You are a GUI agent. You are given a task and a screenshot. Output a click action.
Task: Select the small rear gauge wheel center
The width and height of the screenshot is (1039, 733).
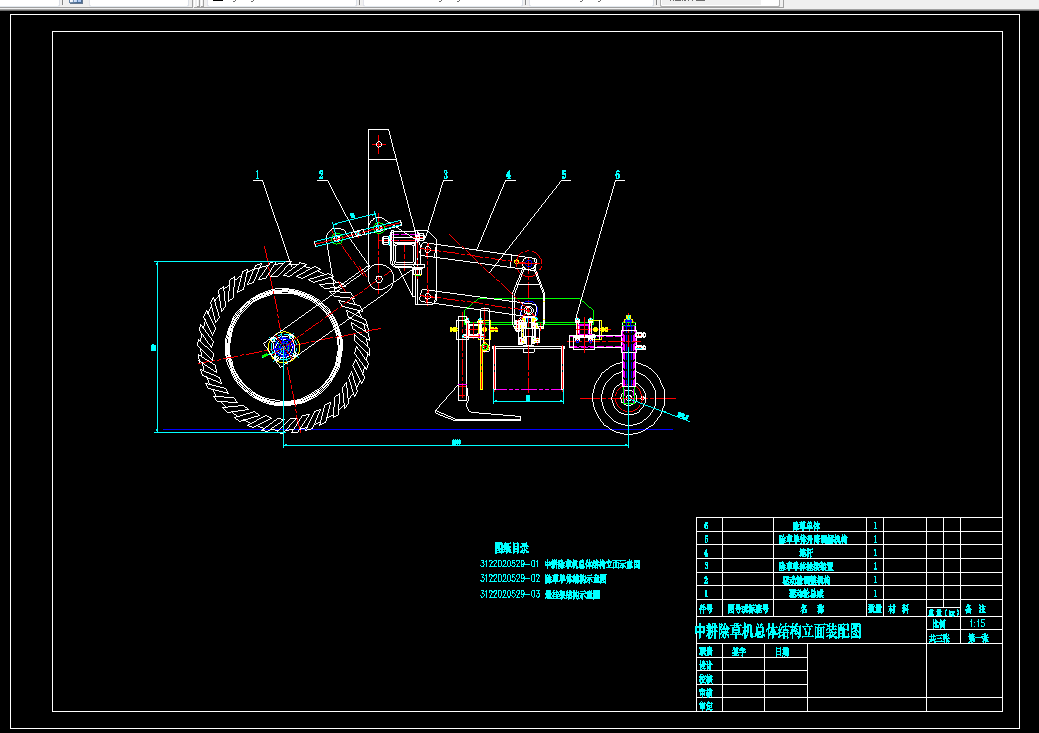click(628, 399)
